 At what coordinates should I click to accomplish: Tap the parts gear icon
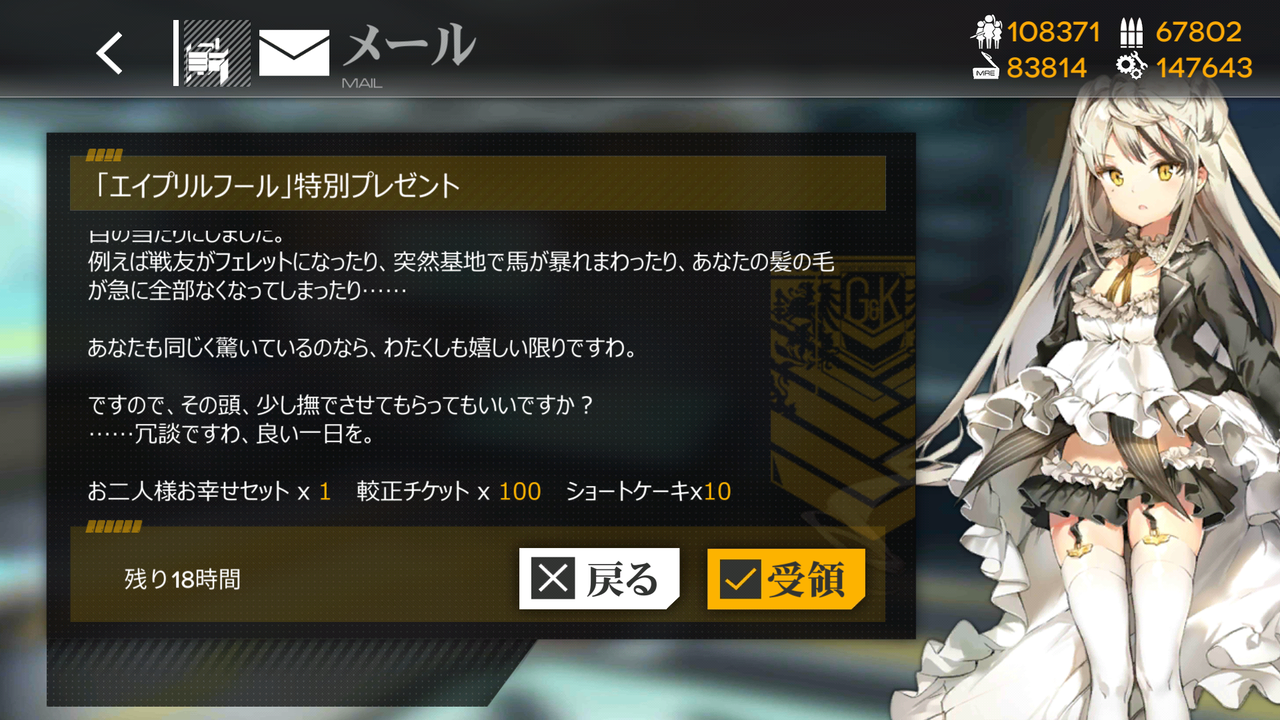1131,67
